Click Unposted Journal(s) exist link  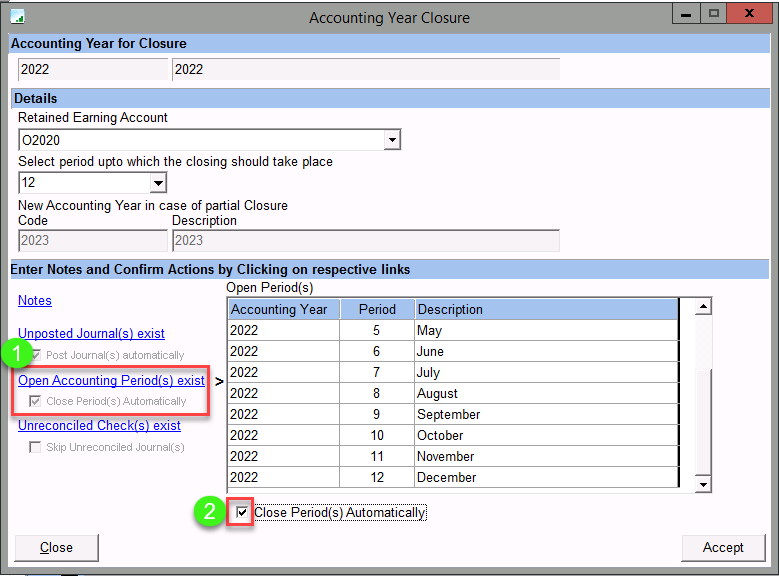point(91,333)
